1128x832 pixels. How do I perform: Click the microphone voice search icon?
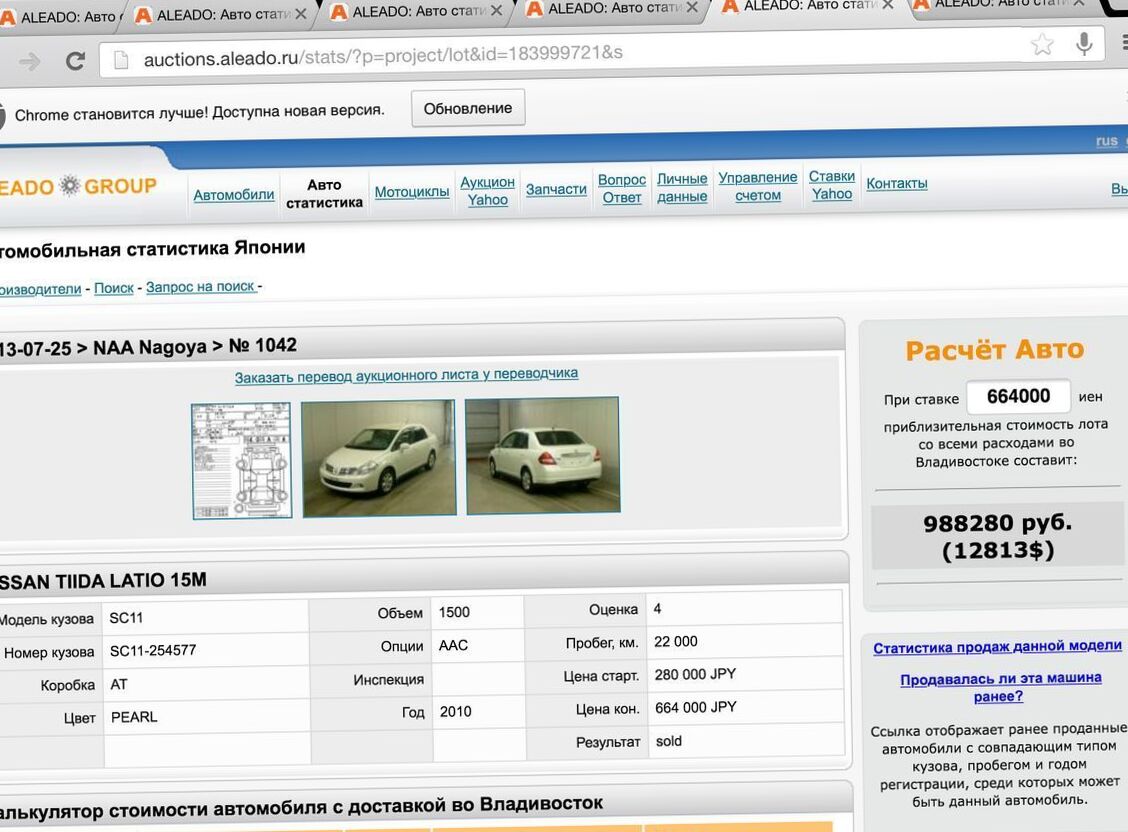(x=1083, y=44)
